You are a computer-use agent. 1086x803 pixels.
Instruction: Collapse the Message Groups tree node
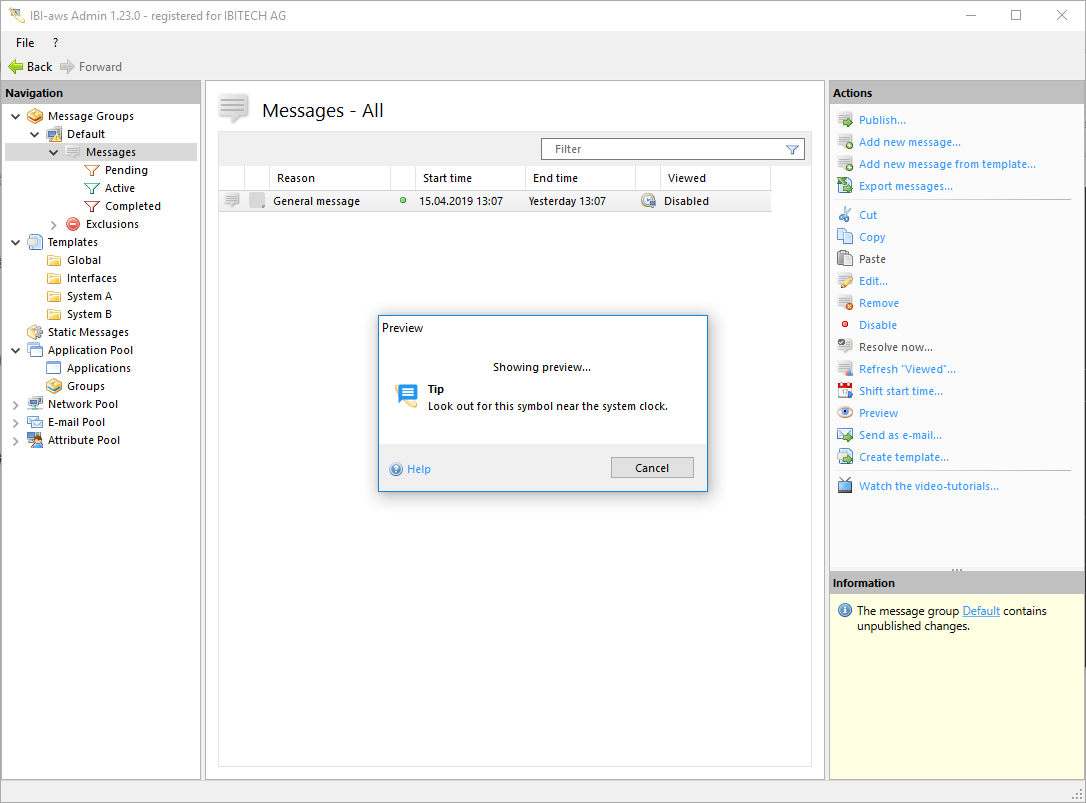(15, 116)
